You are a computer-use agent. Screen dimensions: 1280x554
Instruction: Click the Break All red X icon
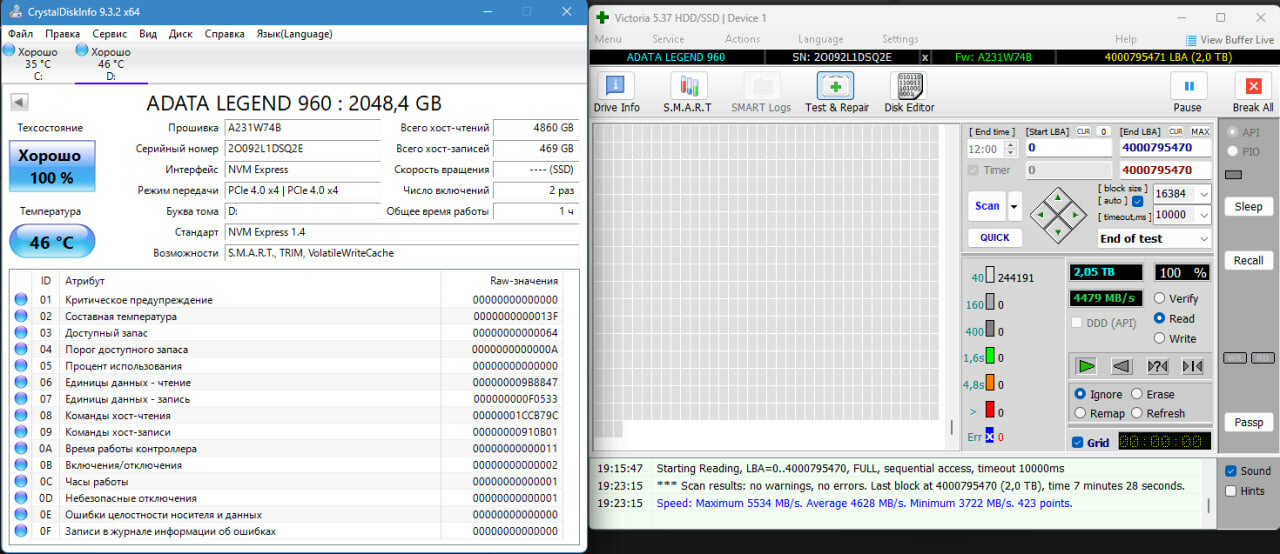(1252, 86)
